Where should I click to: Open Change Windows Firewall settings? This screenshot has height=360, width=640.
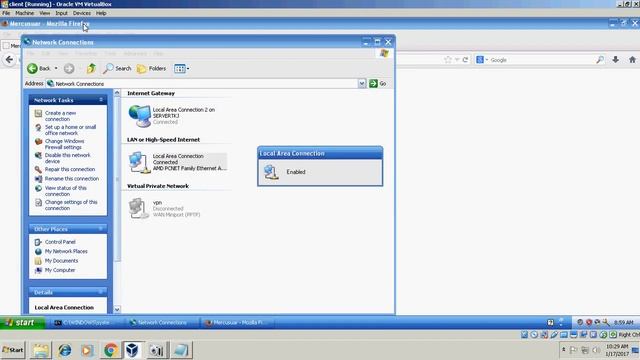[64, 144]
